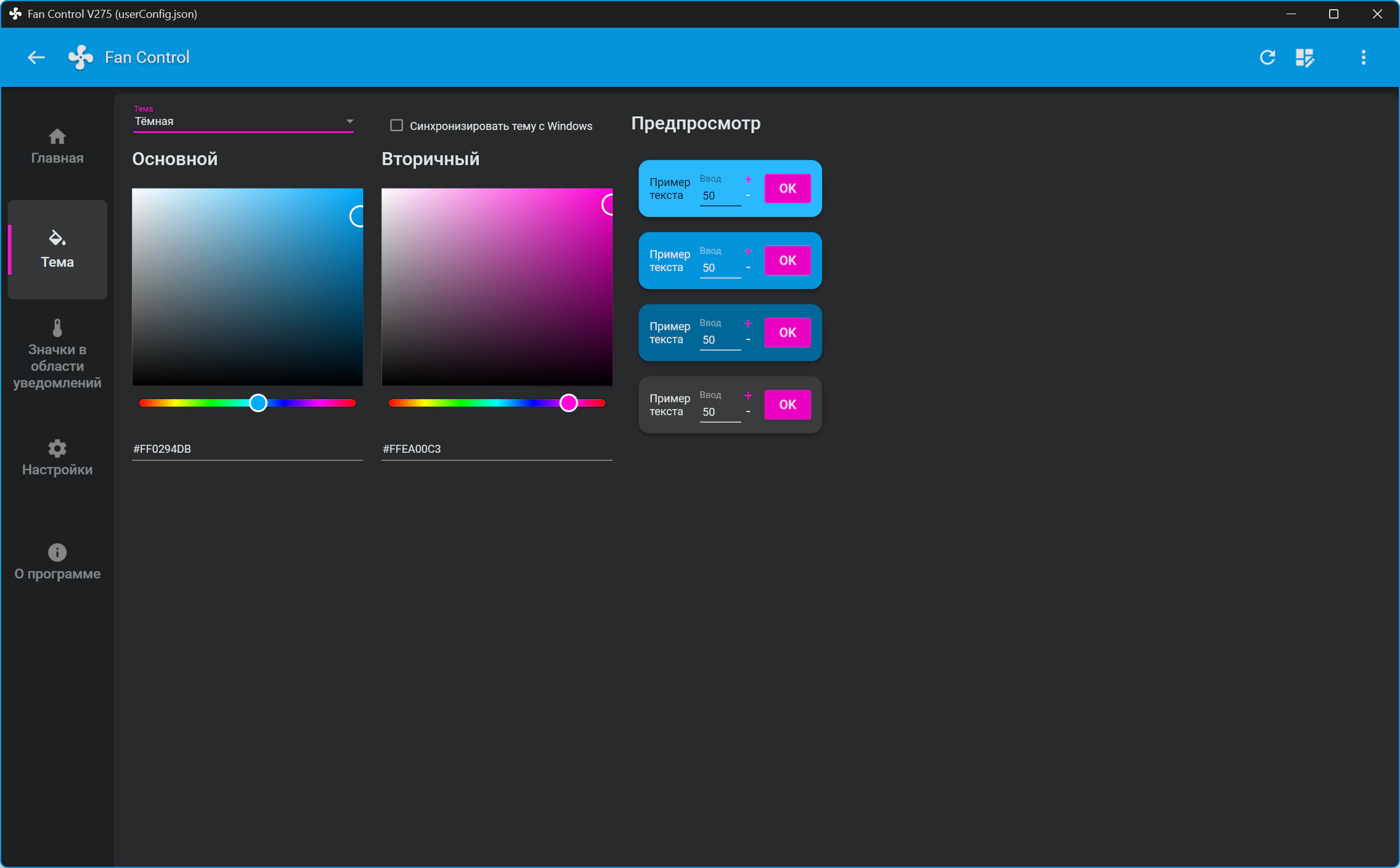Image resolution: width=1400 pixels, height=868 pixels.
Task: Click the Основной color saturation picker area
Action: click(x=247, y=287)
